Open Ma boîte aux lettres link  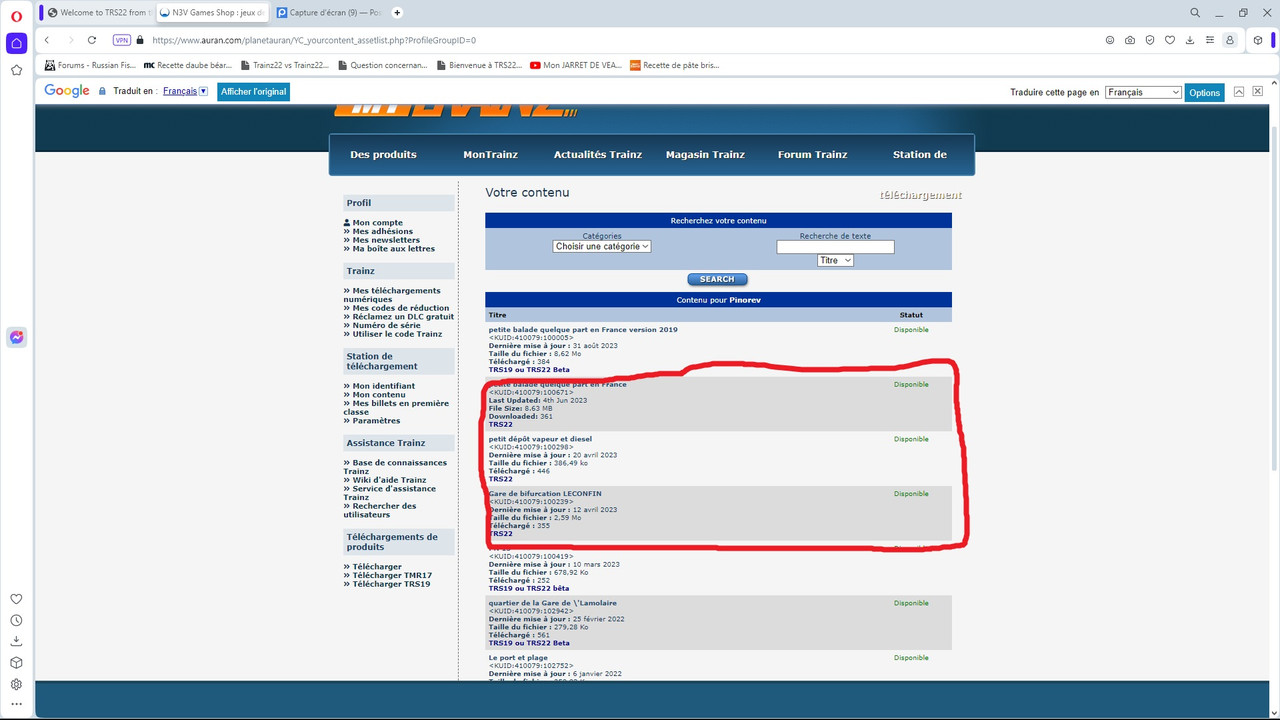pyautogui.click(x=393, y=248)
